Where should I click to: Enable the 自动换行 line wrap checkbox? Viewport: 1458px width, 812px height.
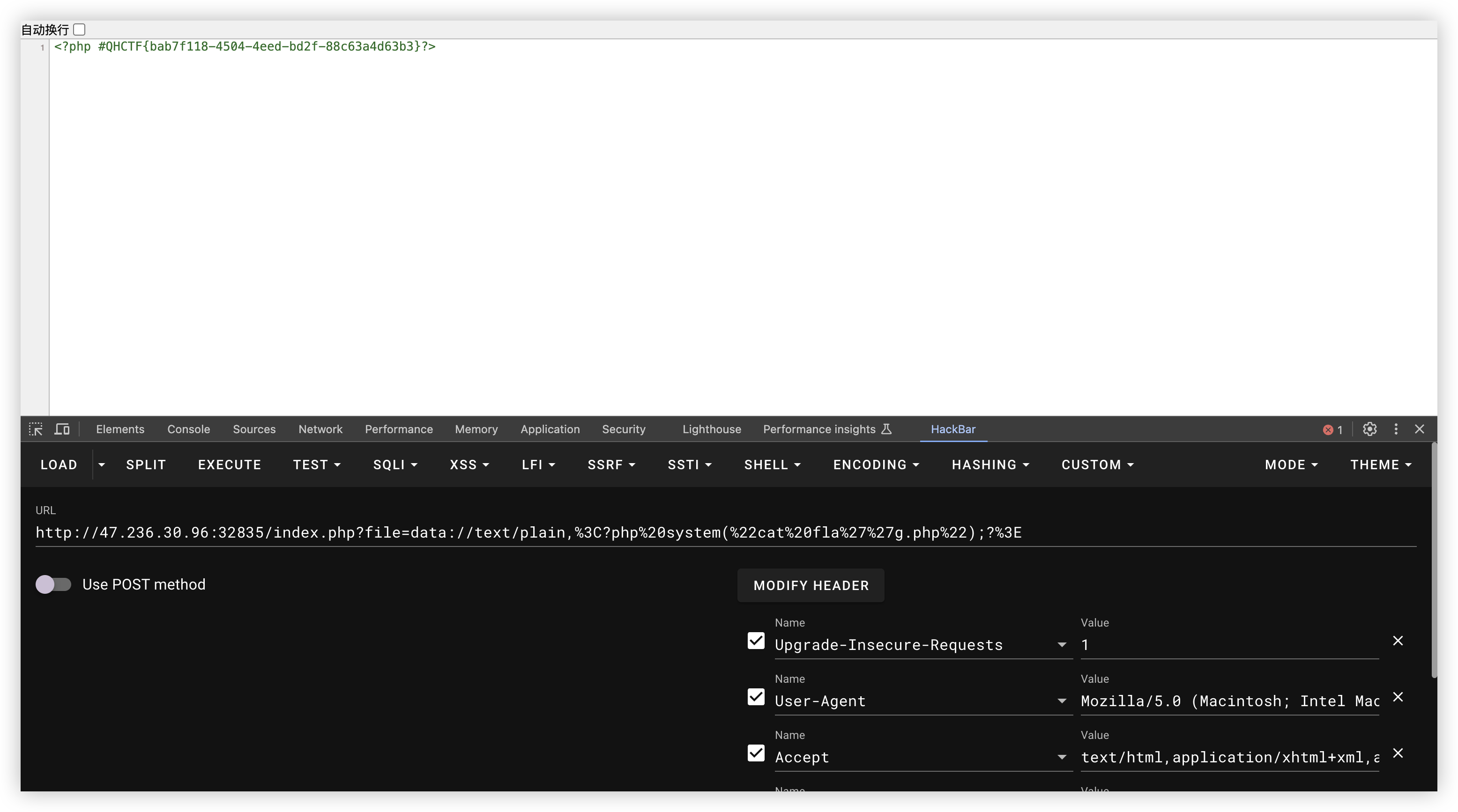79,30
